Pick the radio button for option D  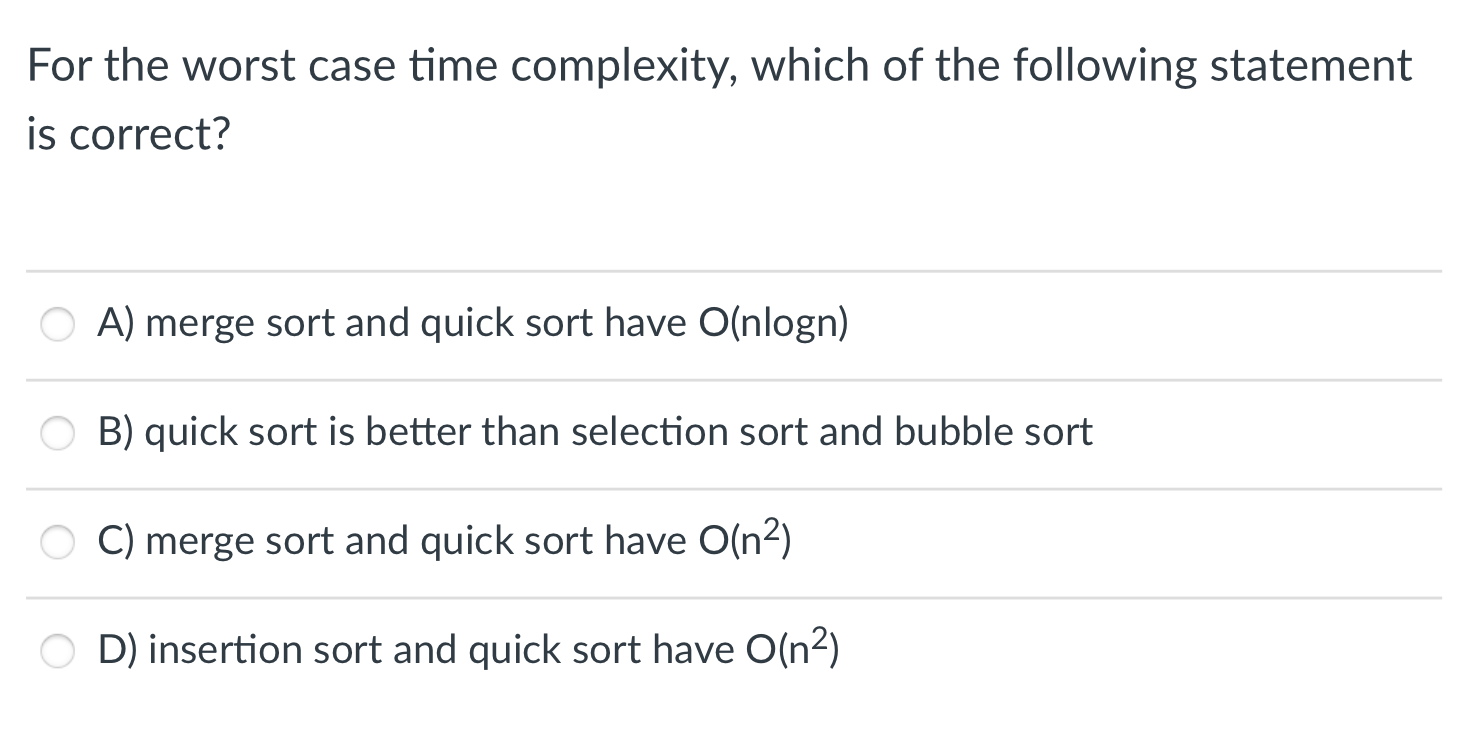point(57,652)
